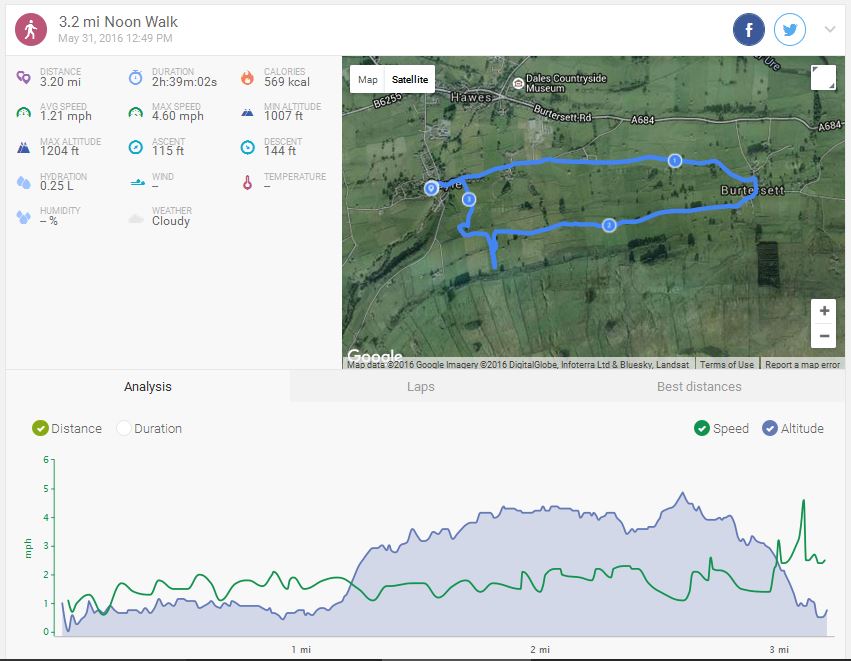The height and width of the screenshot is (661, 851).
Task: Click the temperature thermometer icon
Action: (x=247, y=183)
